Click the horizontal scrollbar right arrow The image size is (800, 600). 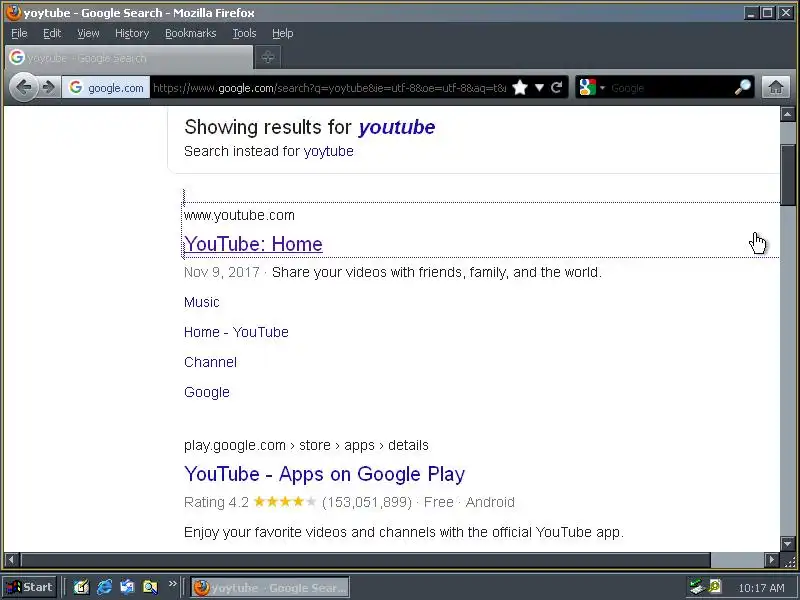pyautogui.click(x=772, y=560)
